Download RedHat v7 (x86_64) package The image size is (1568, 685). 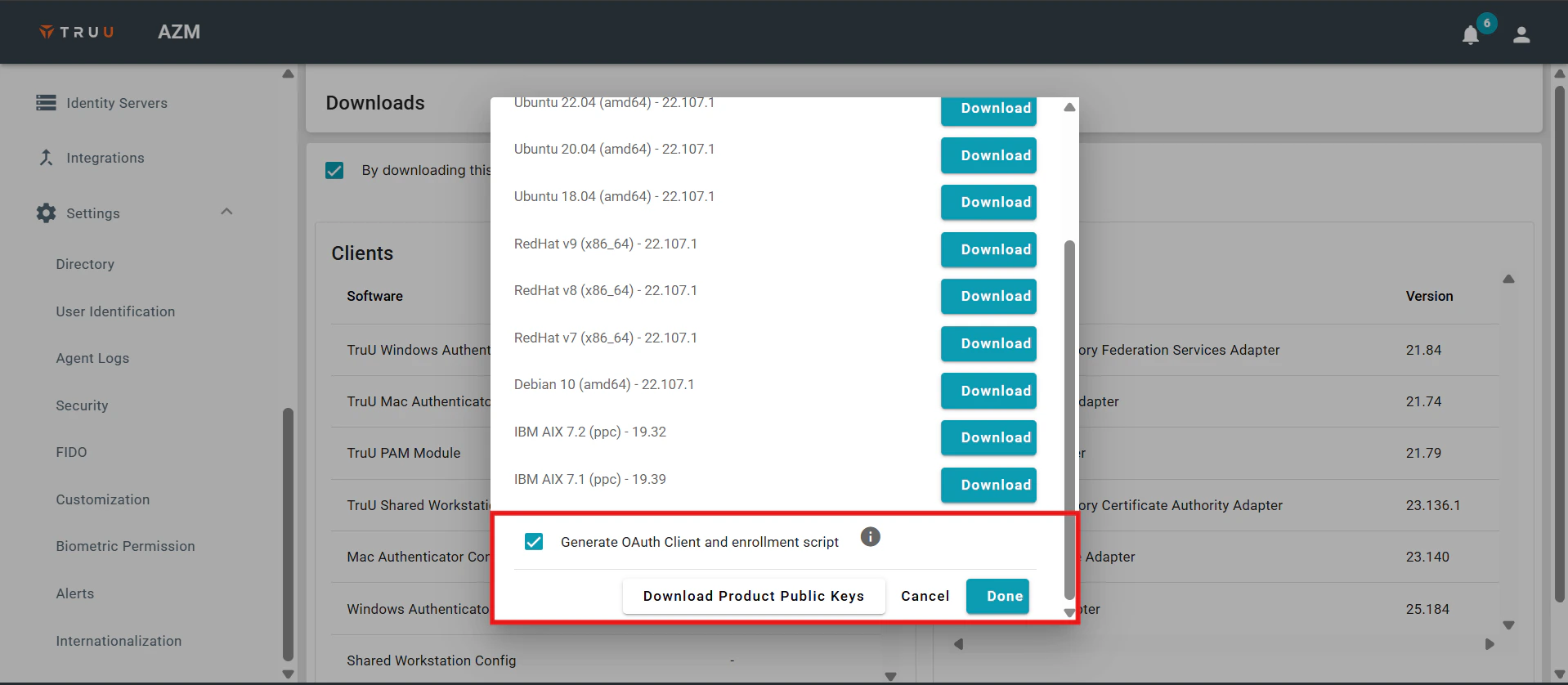(988, 343)
